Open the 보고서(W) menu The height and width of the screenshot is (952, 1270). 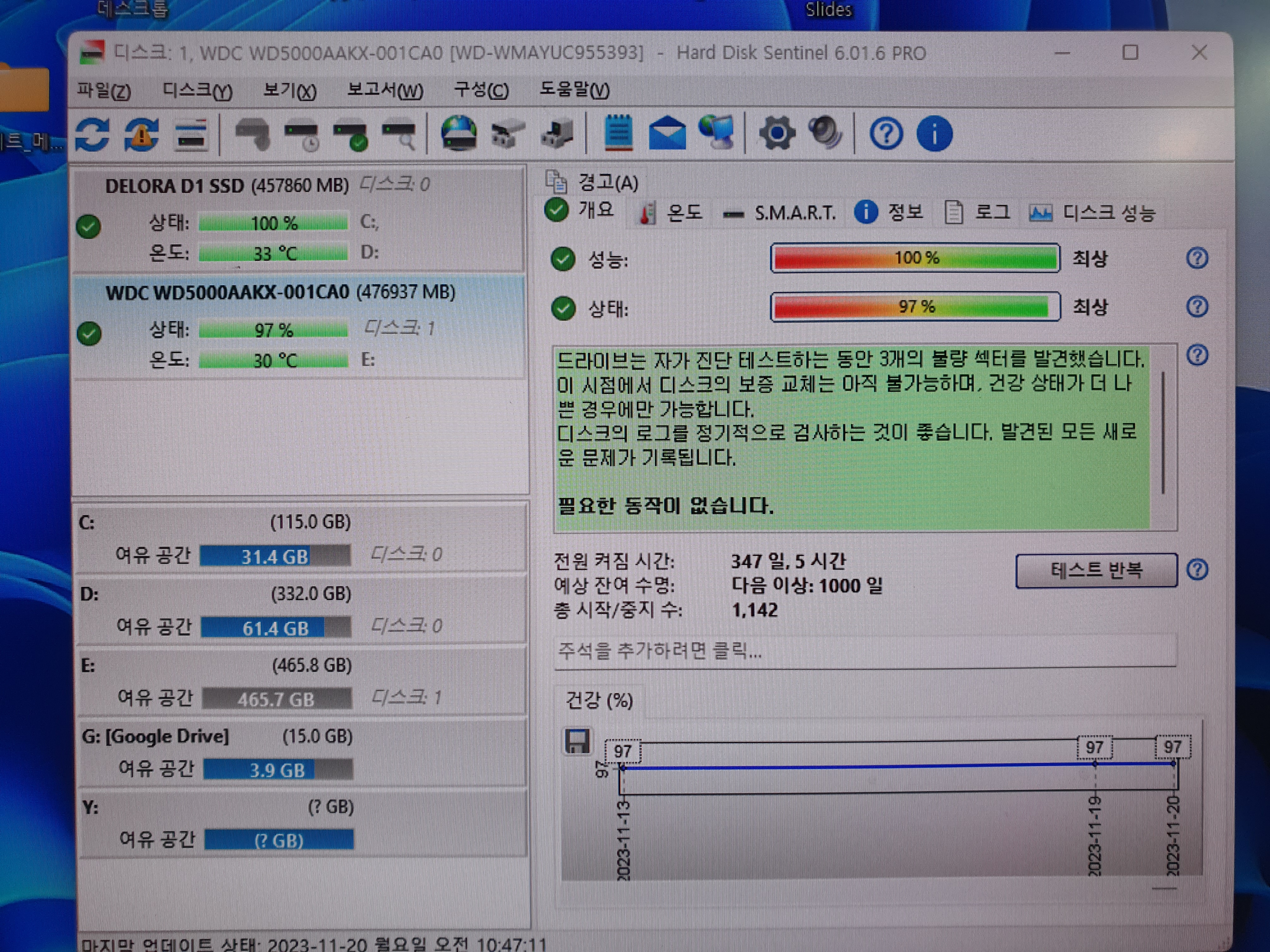(x=385, y=90)
